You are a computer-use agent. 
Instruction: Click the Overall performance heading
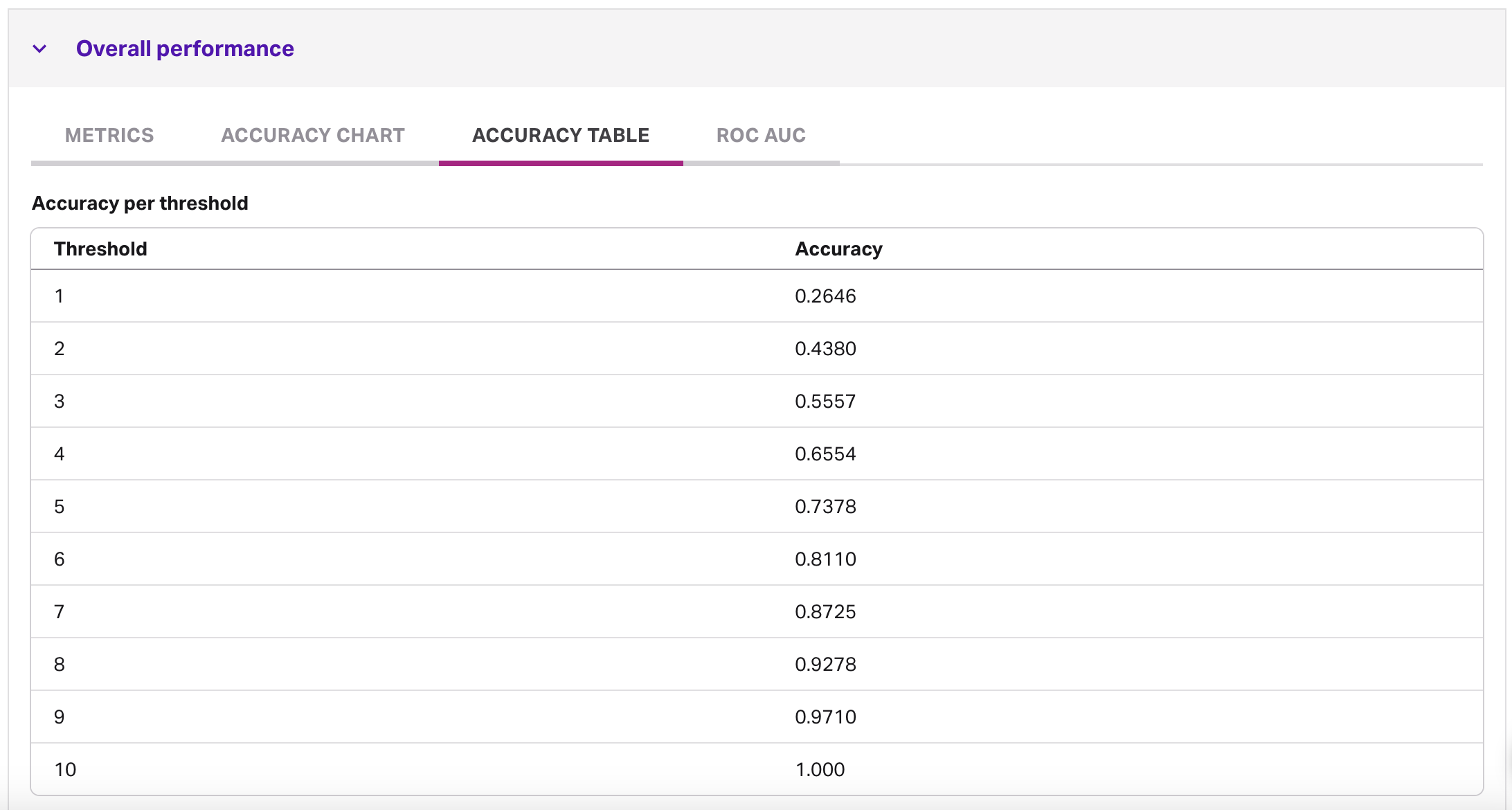pos(185,48)
